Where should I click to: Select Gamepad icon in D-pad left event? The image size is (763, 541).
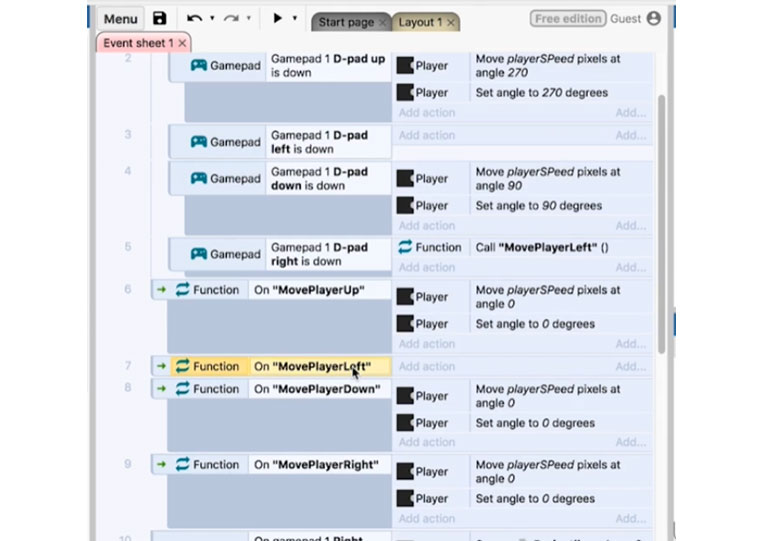coord(199,142)
